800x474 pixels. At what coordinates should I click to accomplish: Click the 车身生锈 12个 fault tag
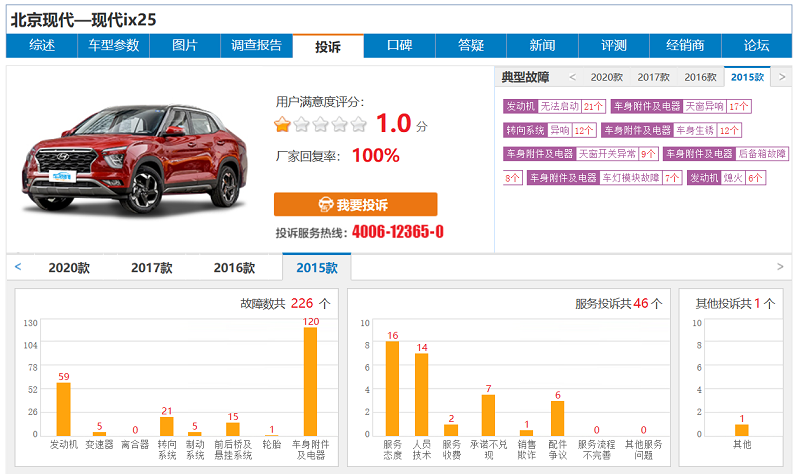671,130
